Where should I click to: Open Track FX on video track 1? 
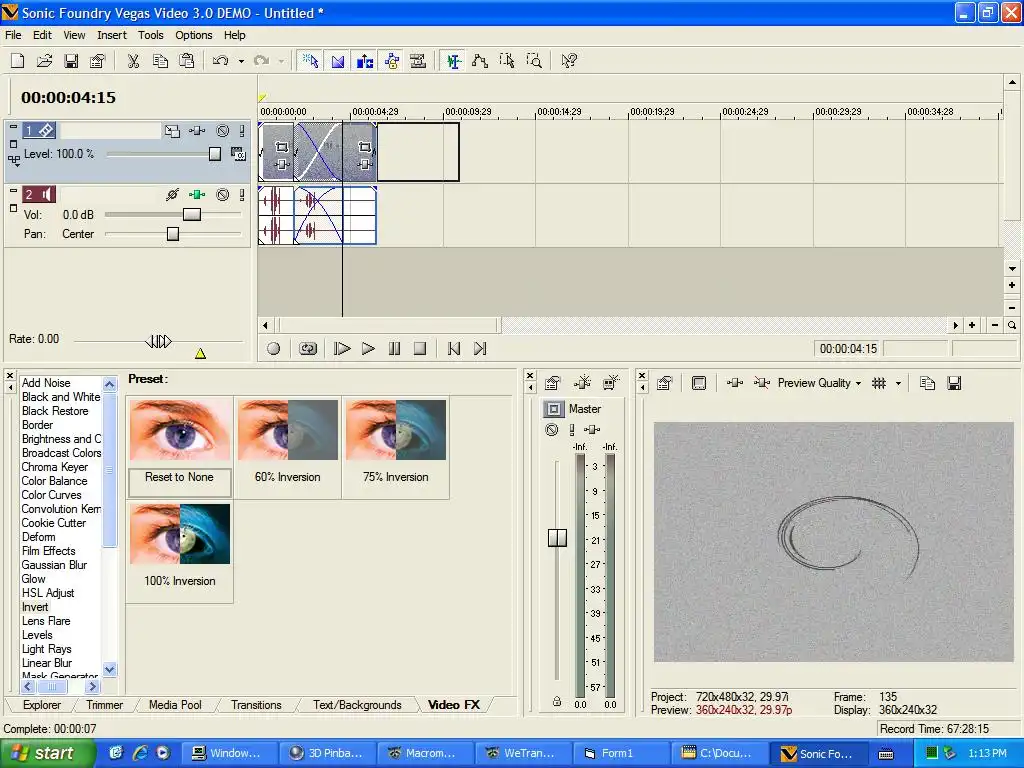click(x=197, y=131)
